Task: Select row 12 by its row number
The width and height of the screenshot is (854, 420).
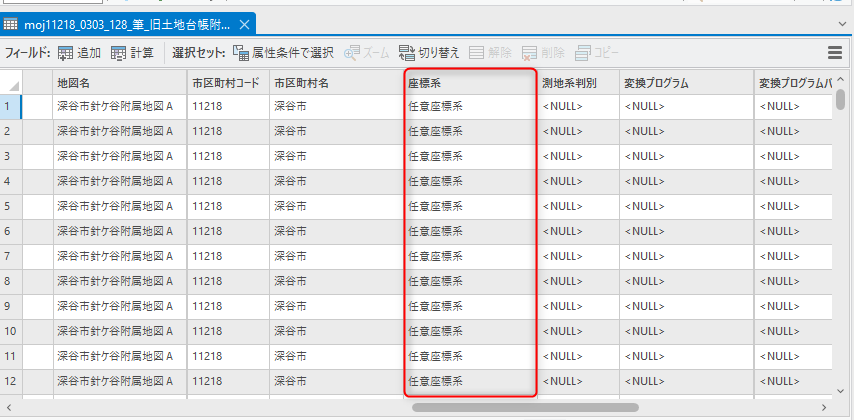Action: [11, 381]
